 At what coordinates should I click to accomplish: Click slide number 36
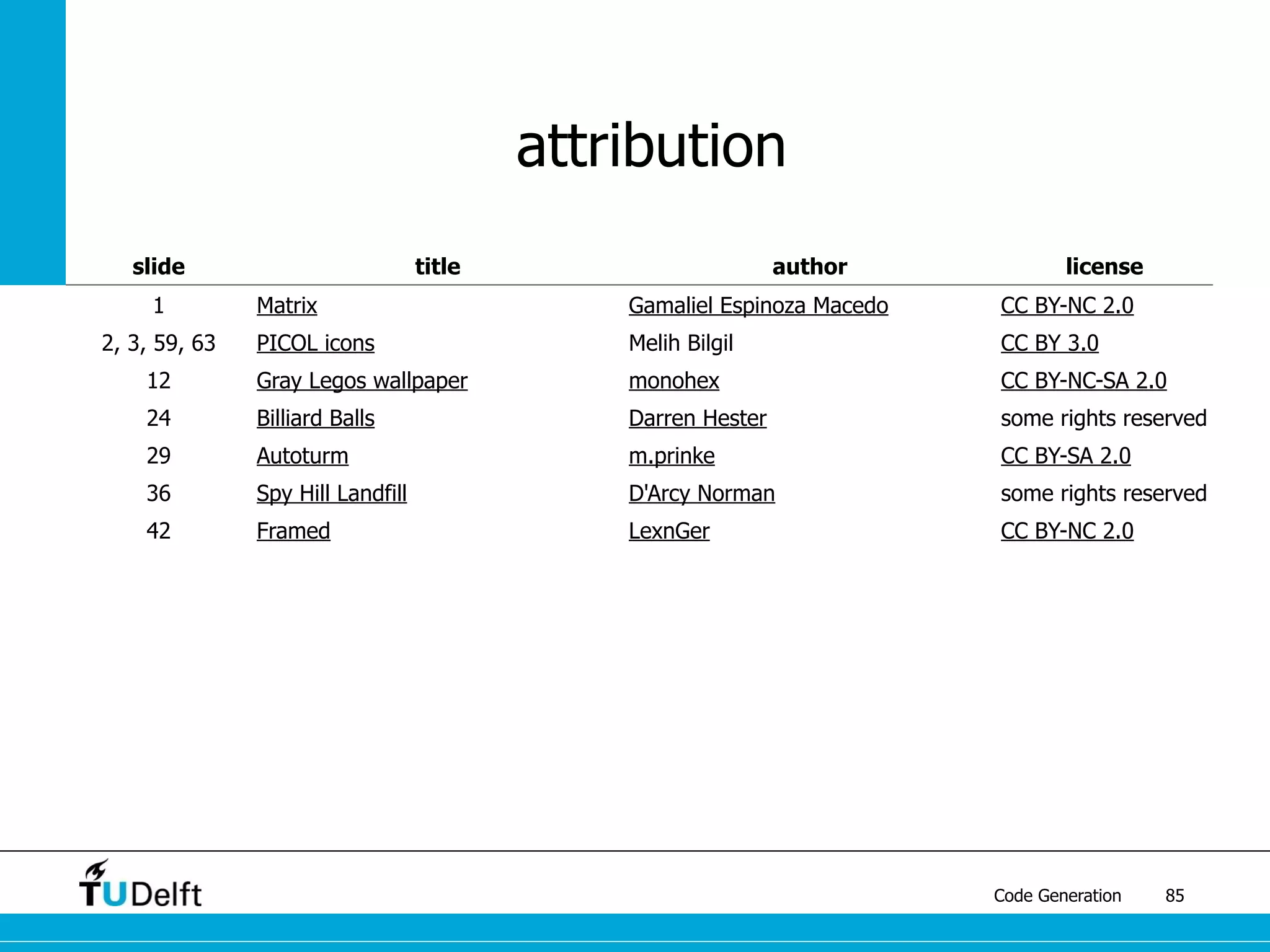[x=159, y=494]
